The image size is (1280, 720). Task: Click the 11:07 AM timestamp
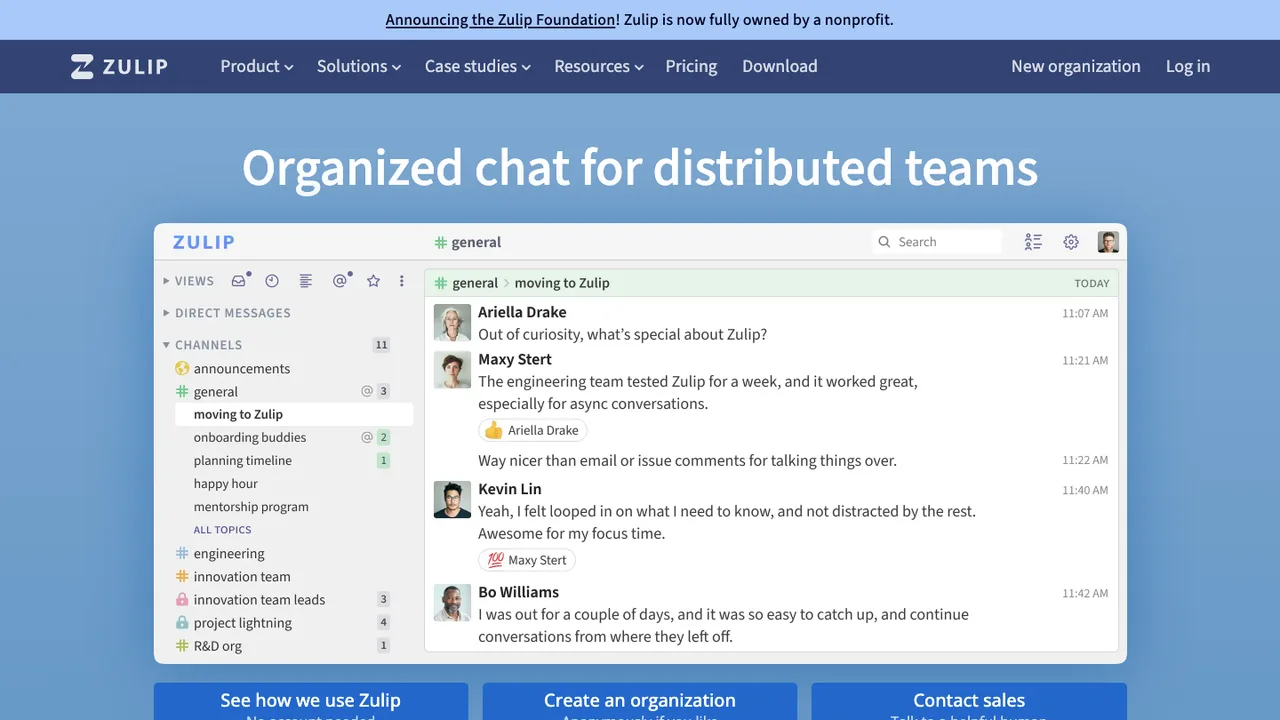(x=1085, y=314)
